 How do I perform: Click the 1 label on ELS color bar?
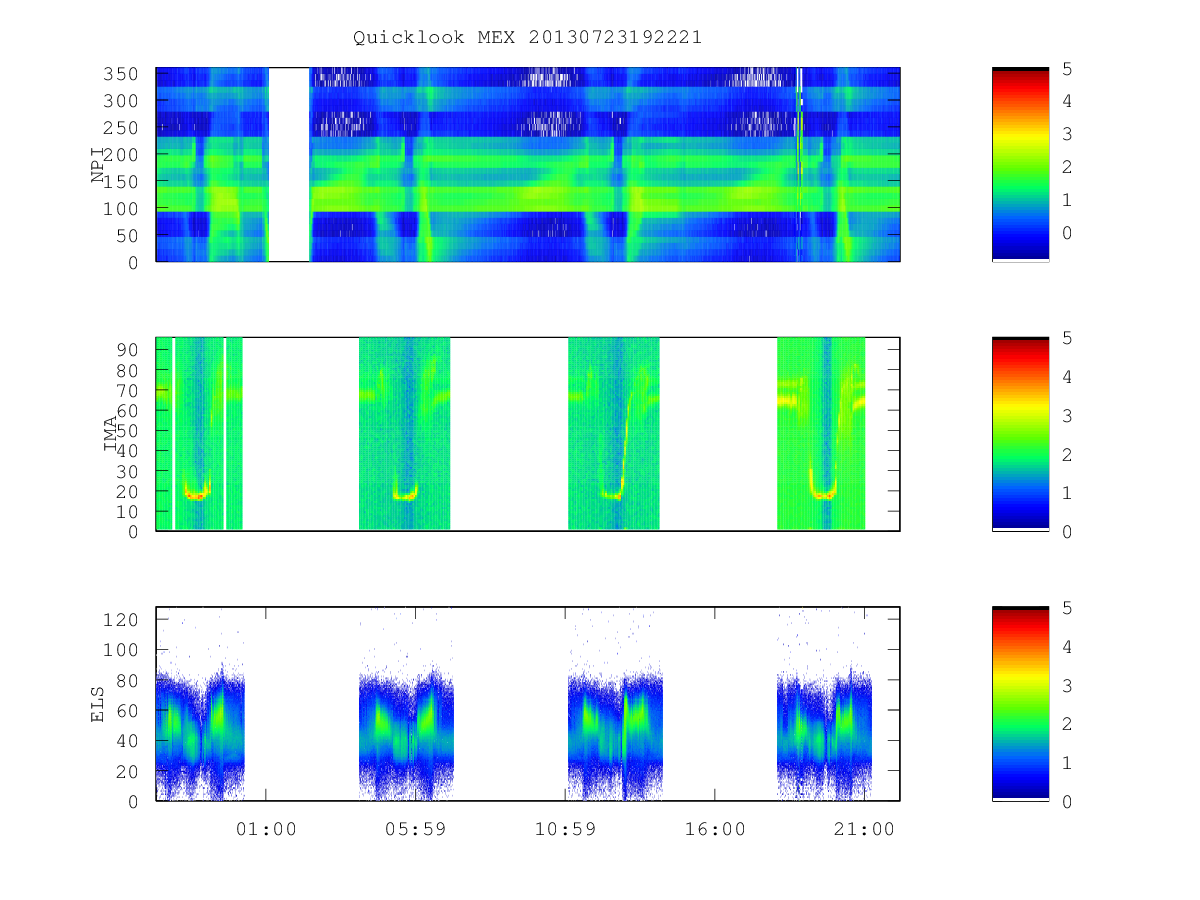[1067, 763]
